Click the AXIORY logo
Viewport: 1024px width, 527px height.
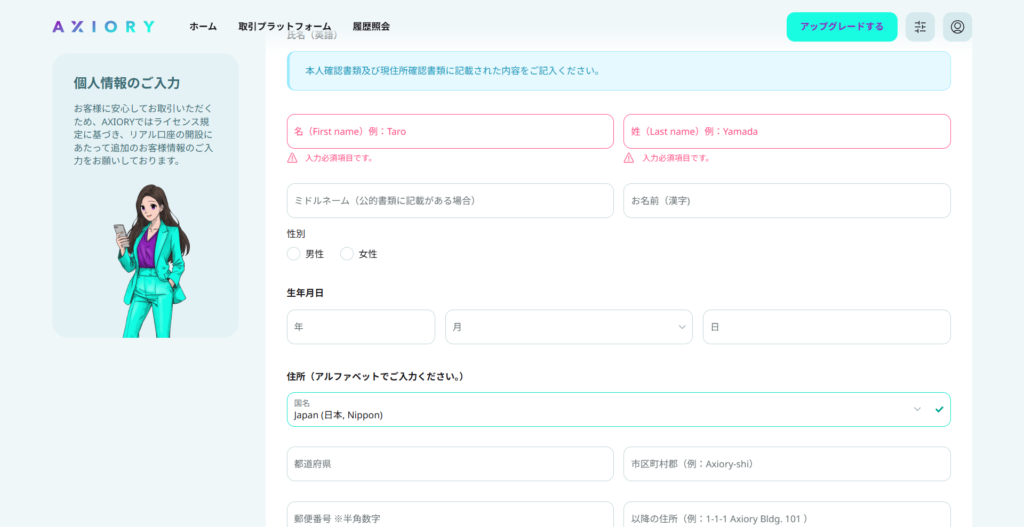pos(103,27)
